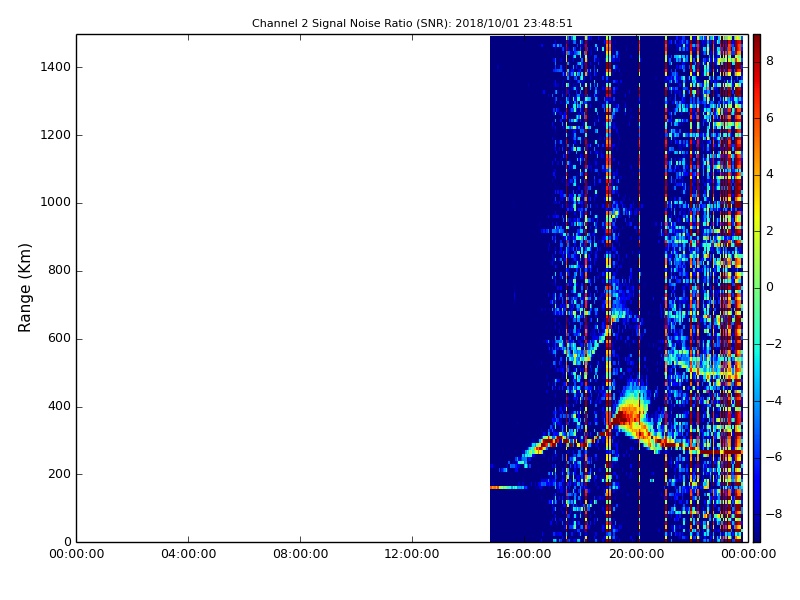Click the 200 y-axis tick label
This screenshot has height=600, width=800.
pos(59,474)
